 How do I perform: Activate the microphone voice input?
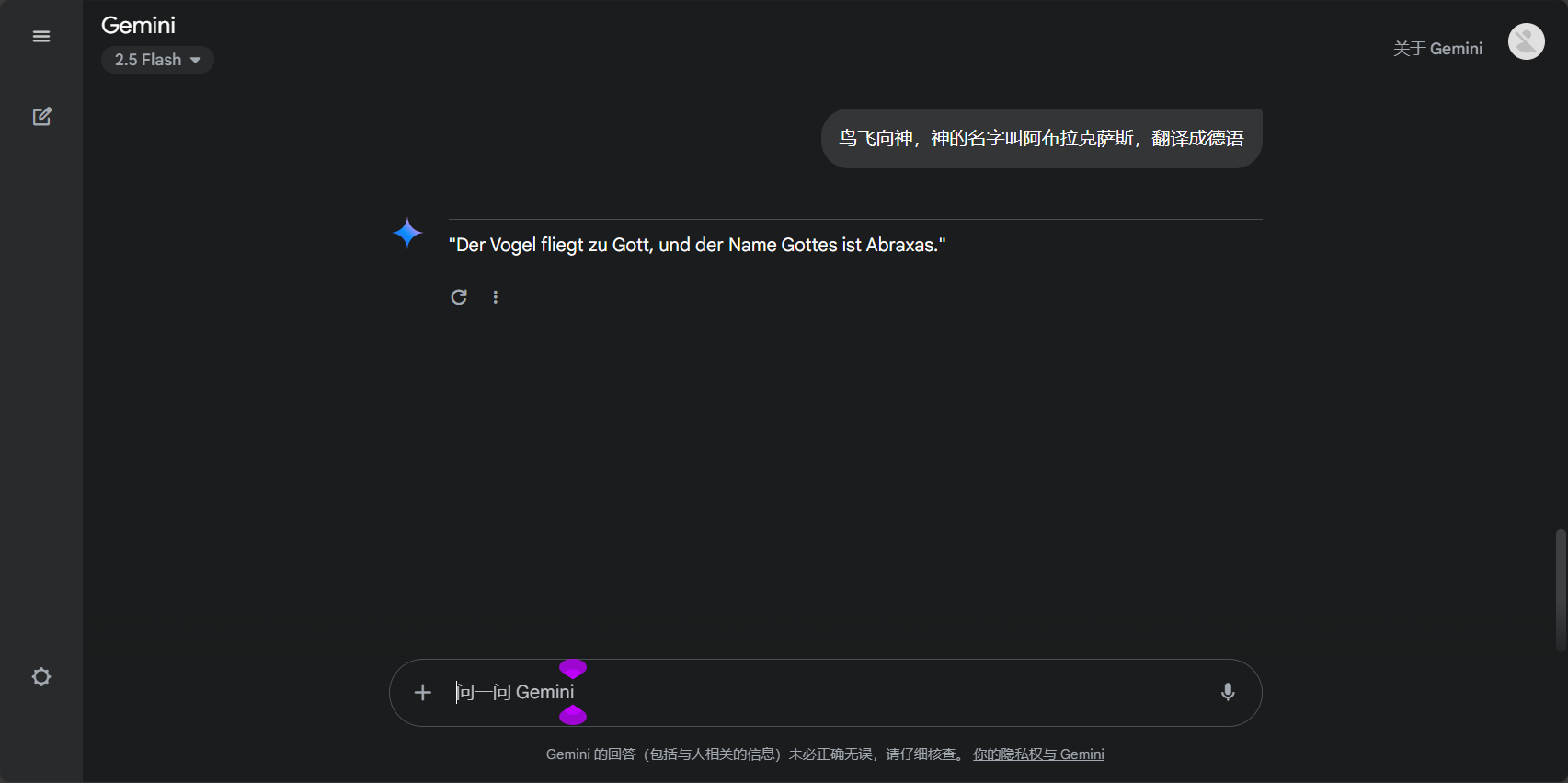(x=1228, y=692)
